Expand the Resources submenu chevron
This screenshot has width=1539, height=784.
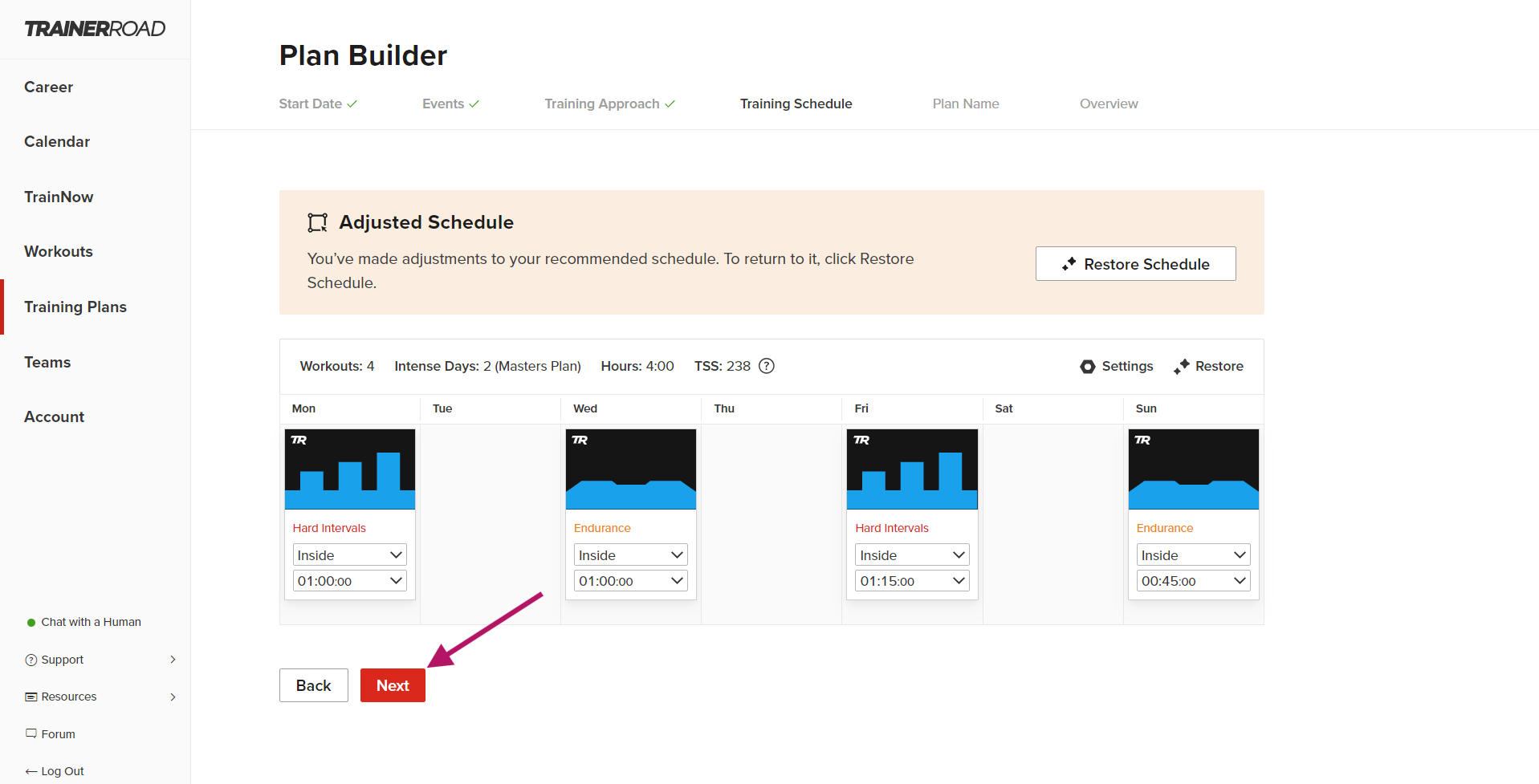(x=173, y=697)
